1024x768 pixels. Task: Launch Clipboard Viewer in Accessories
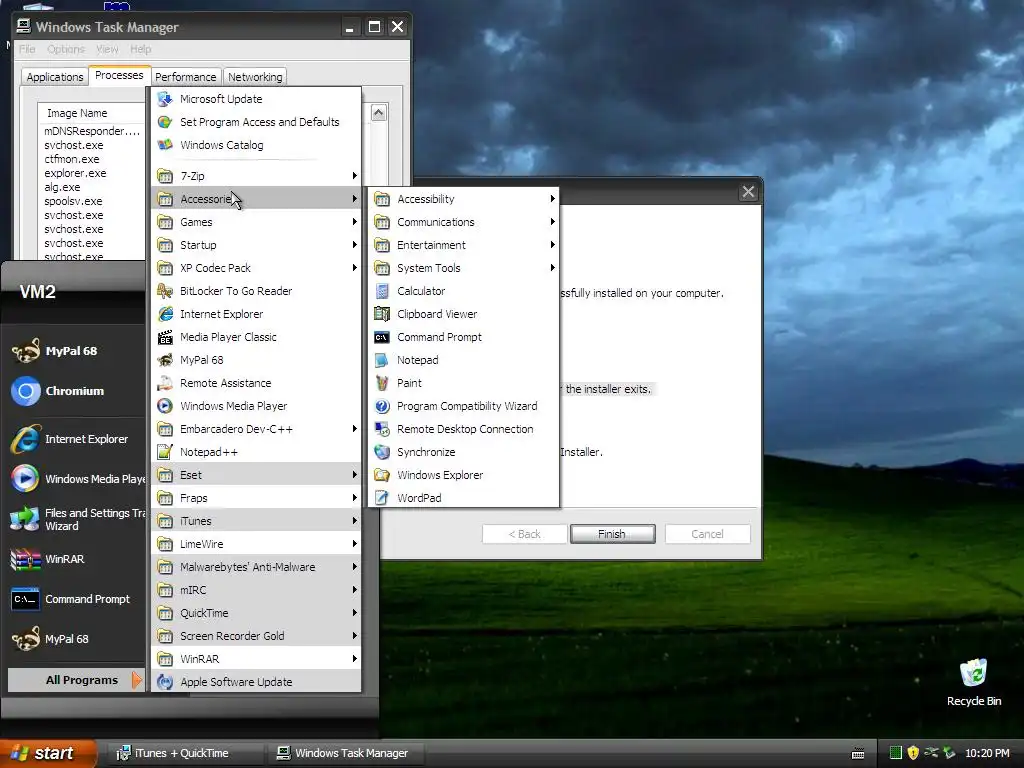click(463, 314)
